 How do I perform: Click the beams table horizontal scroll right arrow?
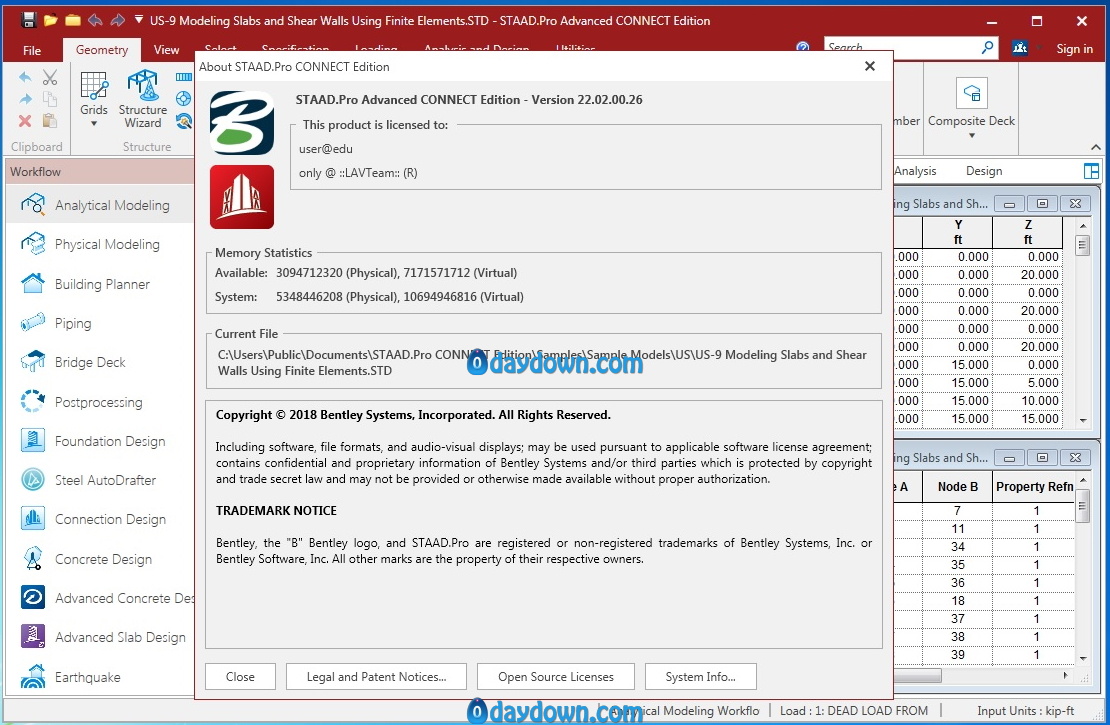tap(1065, 675)
